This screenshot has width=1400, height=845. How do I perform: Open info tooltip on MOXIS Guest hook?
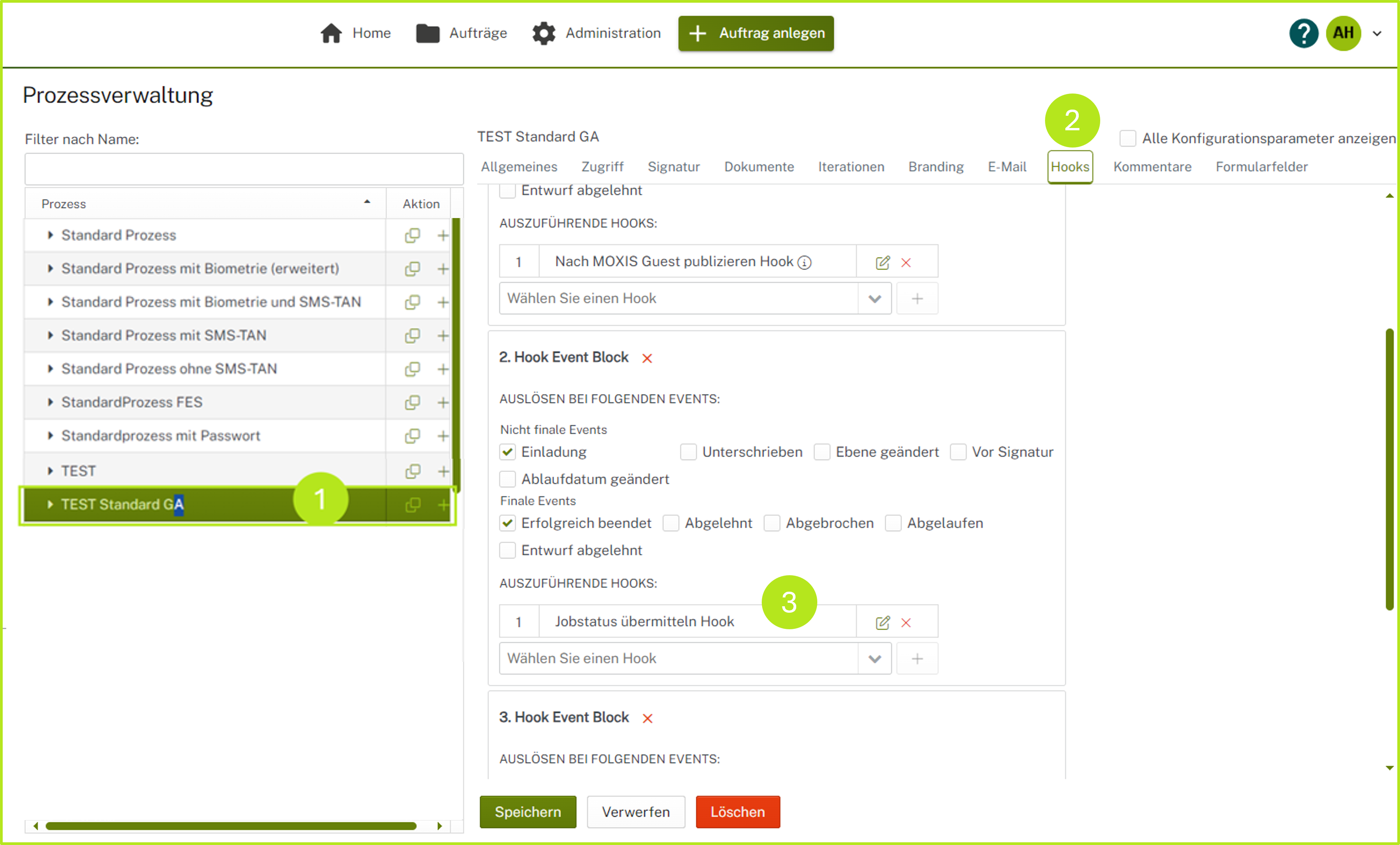pos(805,262)
